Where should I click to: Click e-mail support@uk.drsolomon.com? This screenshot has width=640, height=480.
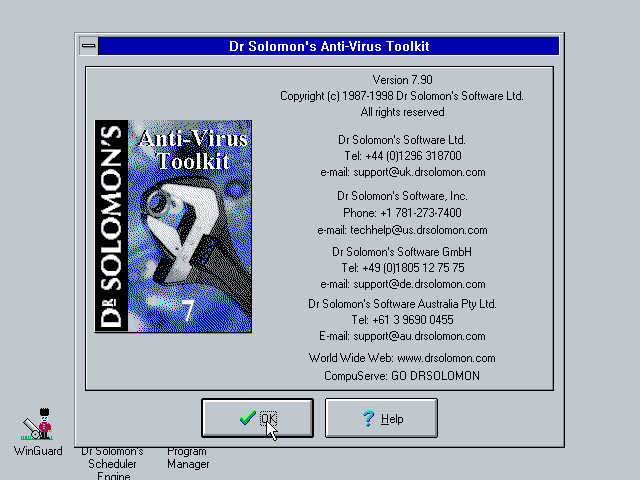[402, 172]
